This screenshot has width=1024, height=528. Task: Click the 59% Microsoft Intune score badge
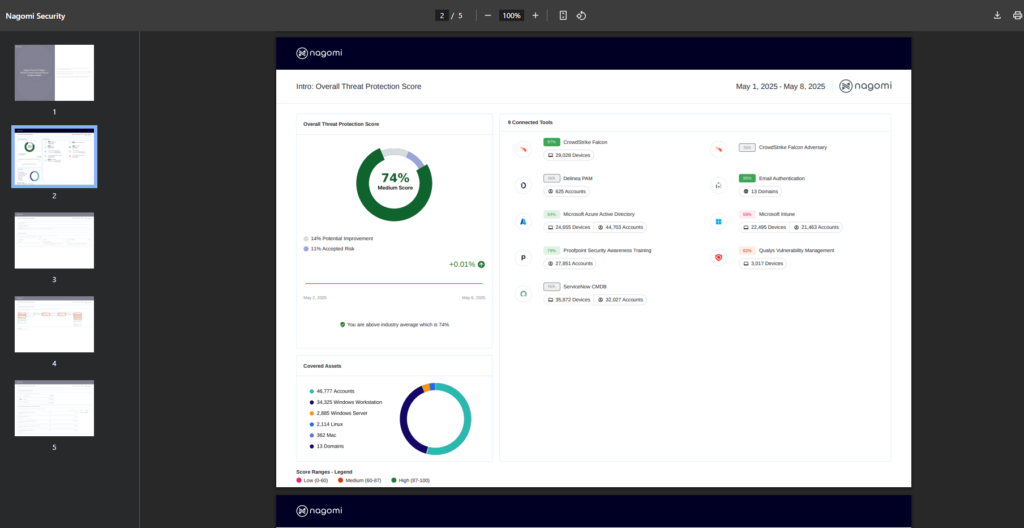click(x=746, y=214)
